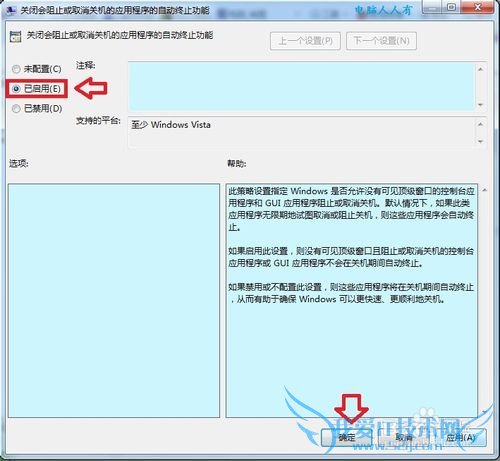Click the up arrow of the help text scrollbar

pyautogui.click(x=485, y=190)
